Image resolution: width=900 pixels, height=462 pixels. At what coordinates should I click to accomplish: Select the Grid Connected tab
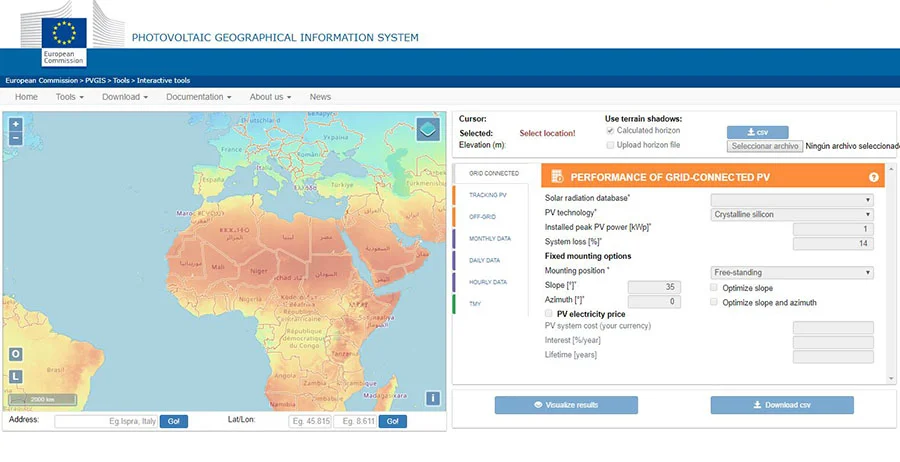point(494,173)
